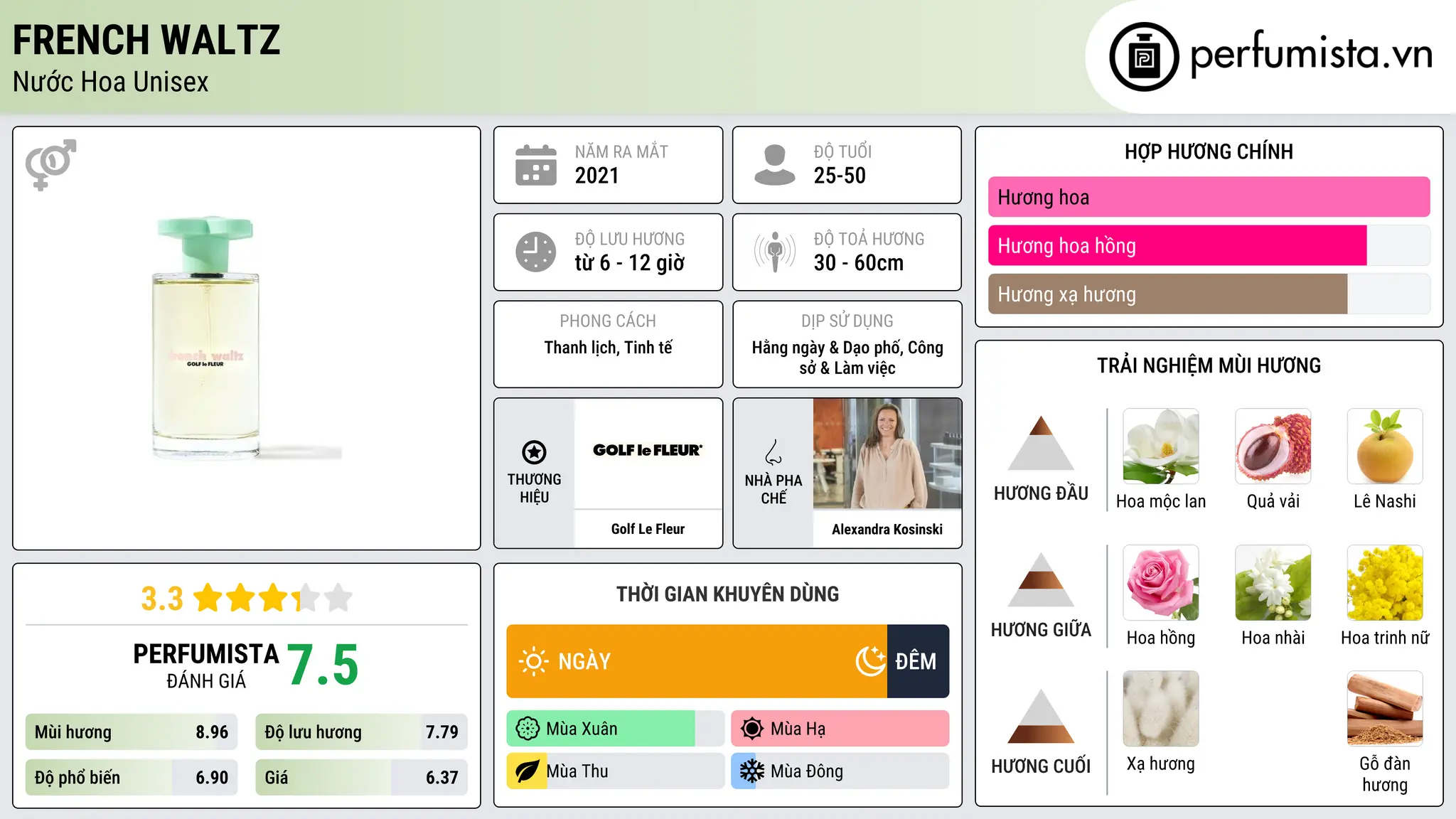Image resolution: width=1456 pixels, height=819 pixels.
Task: Click the first gold rating star
Action: point(208,598)
